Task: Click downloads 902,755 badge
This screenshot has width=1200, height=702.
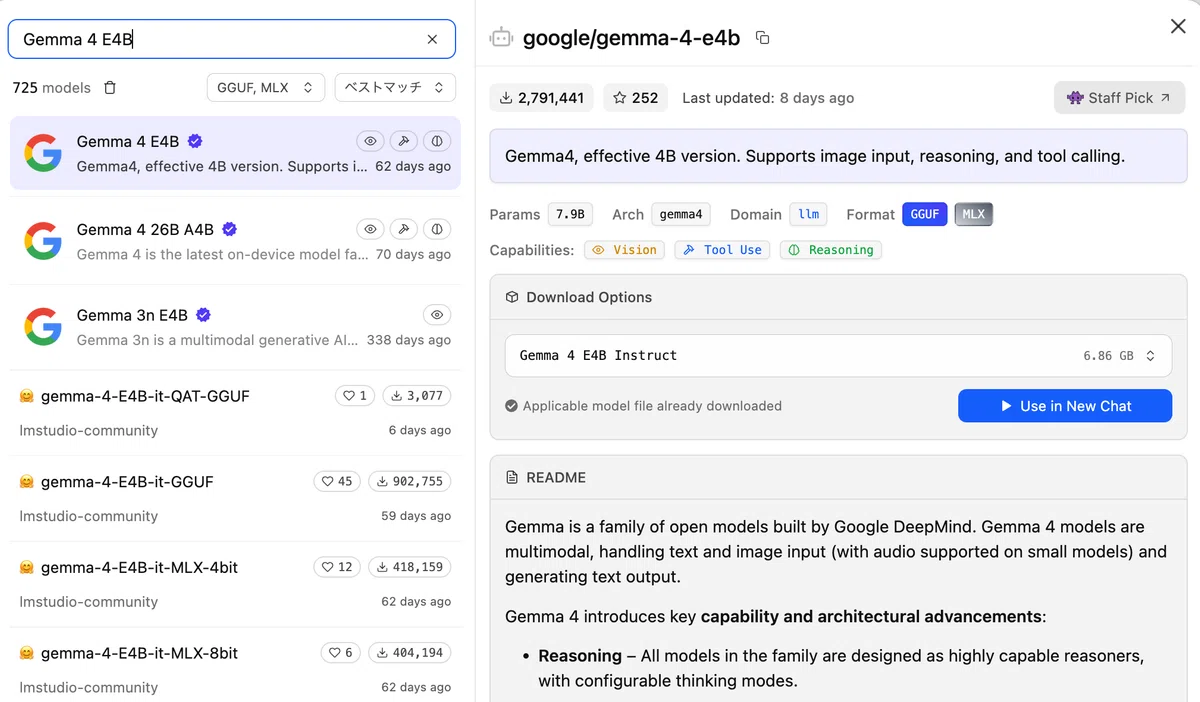Action: pyautogui.click(x=409, y=482)
